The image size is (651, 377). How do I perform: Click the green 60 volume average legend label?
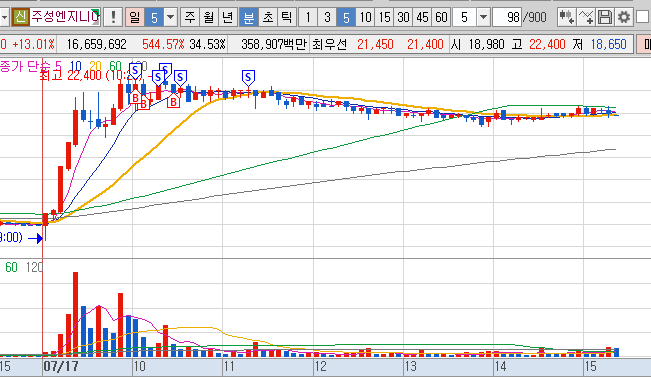11,267
